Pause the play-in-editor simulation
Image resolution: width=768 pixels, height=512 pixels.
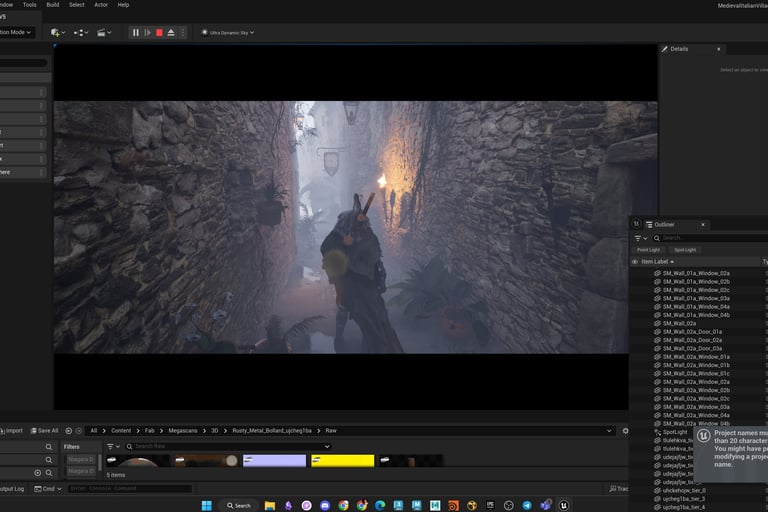coord(136,33)
